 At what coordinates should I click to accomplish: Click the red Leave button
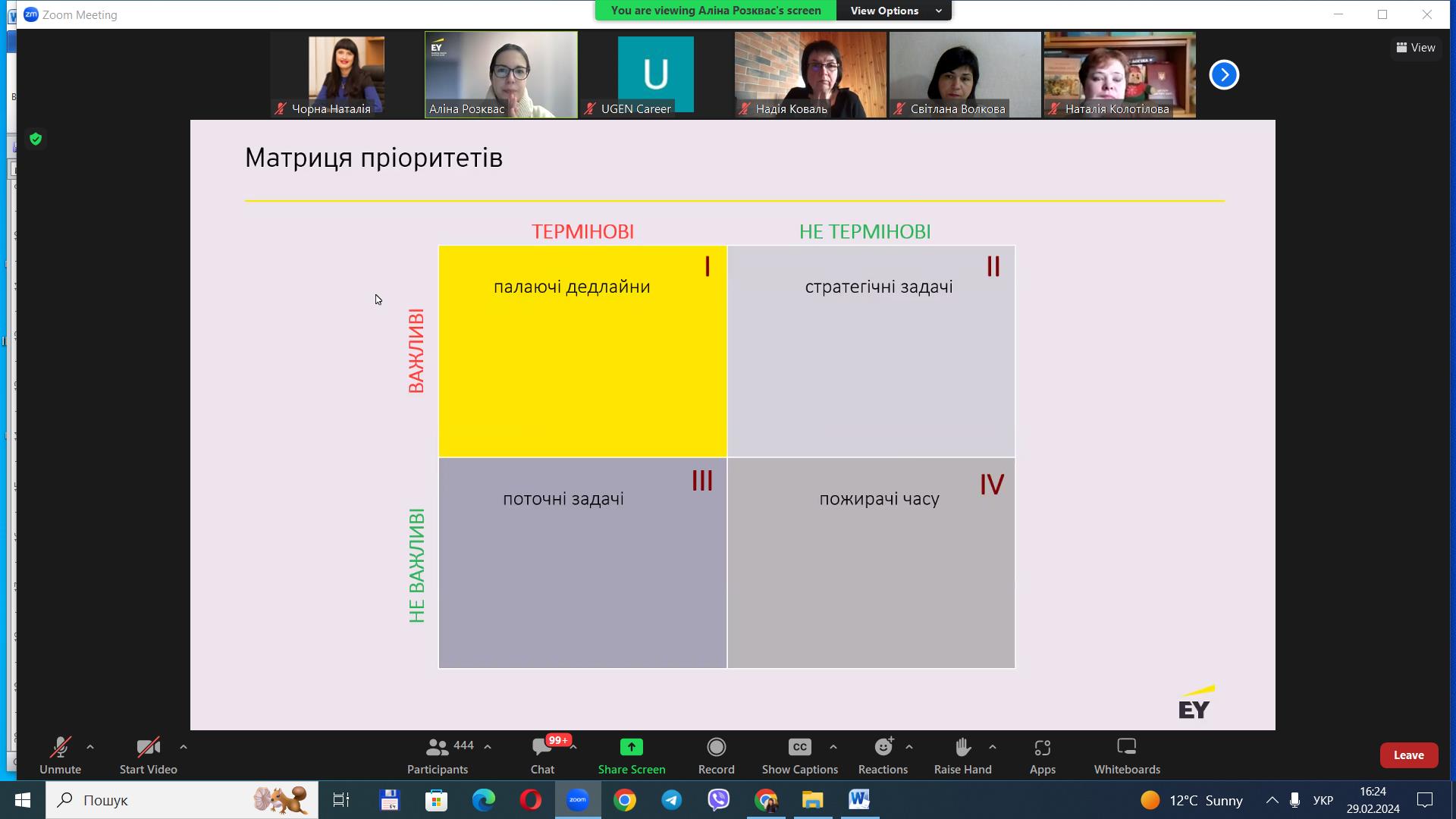pyautogui.click(x=1408, y=755)
